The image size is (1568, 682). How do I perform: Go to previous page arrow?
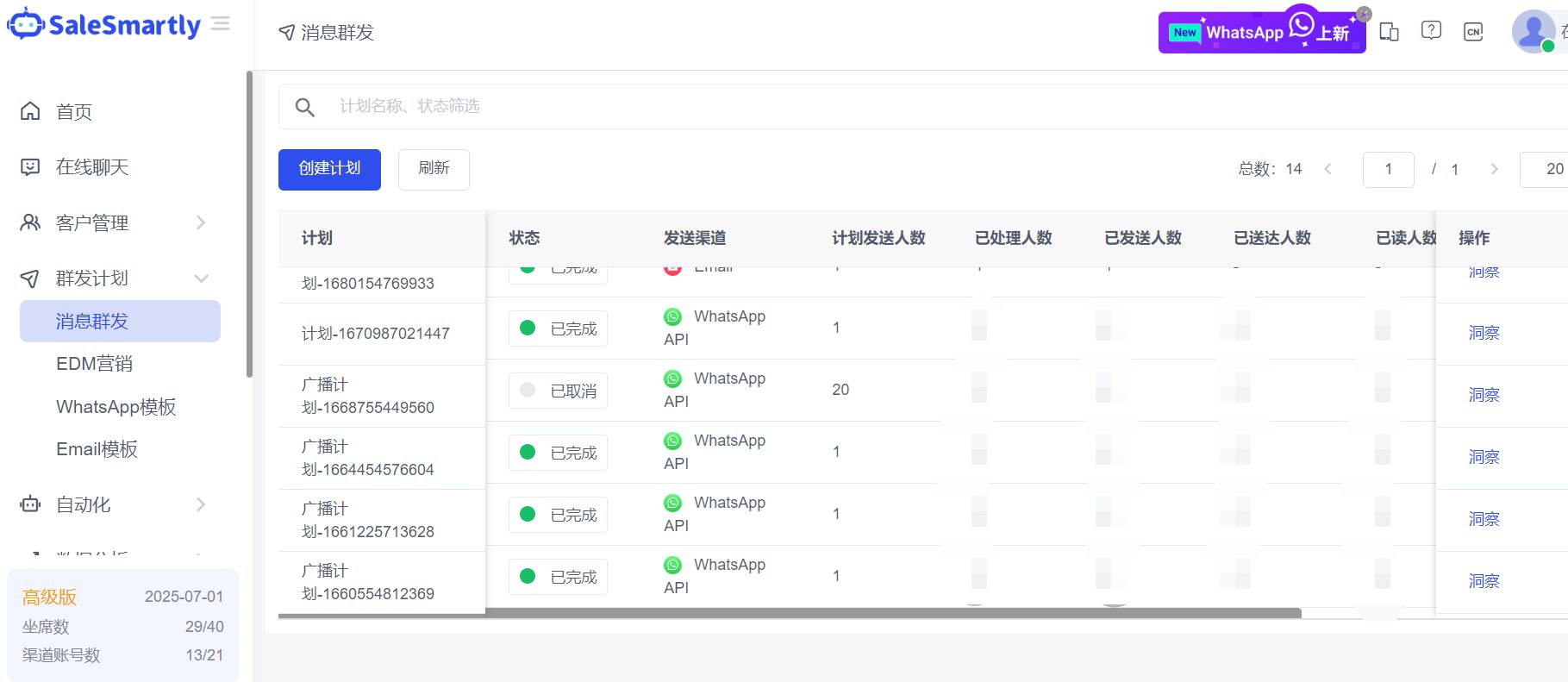click(x=1327, y=169)
